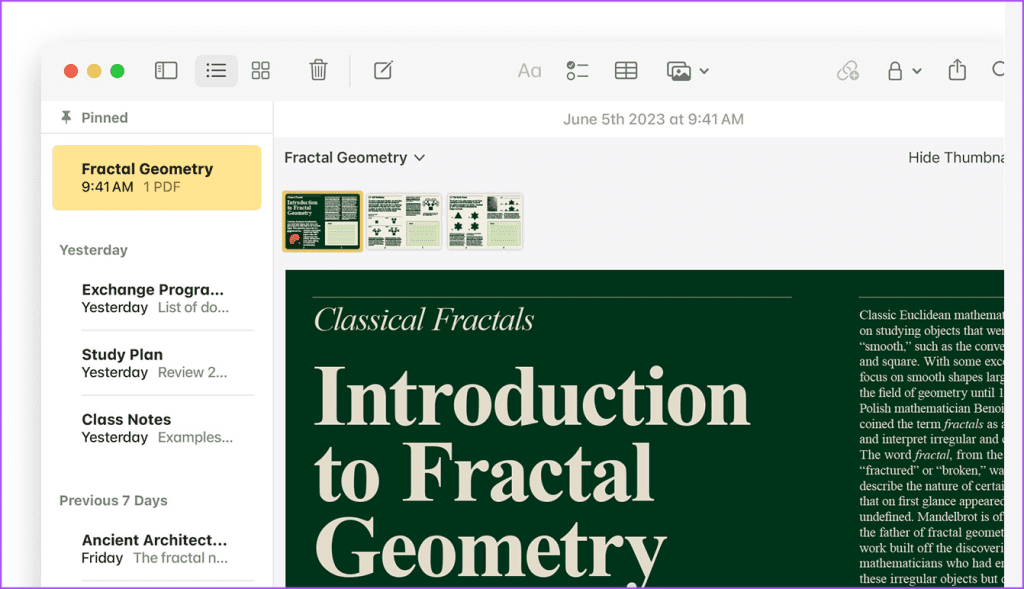Open the Ancient Architecture note
The height and width of the screenshot is (589, 1024).
[x=157, y=549]
